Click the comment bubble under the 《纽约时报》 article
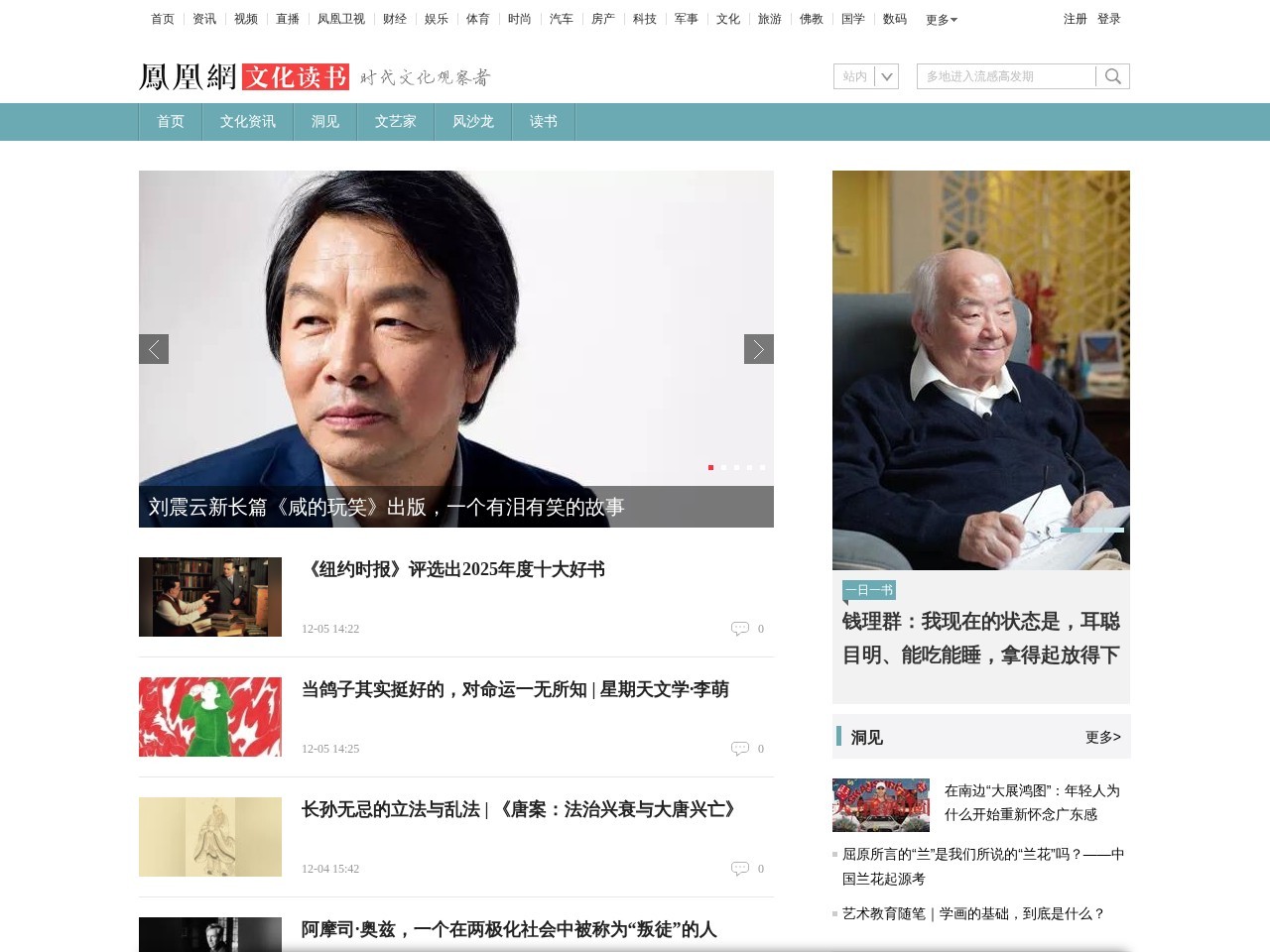1270x952 pixels. tap(741, 628)
